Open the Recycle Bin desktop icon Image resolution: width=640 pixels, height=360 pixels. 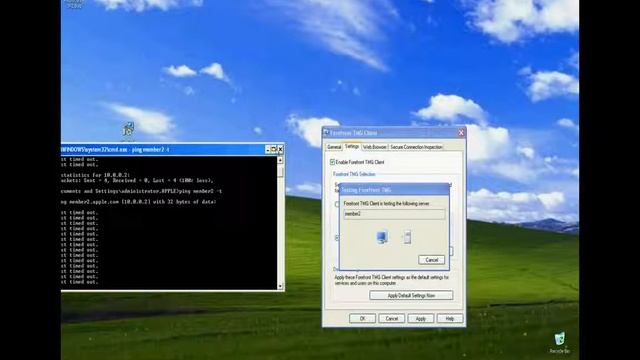pyautogui.click(x=560, y=342)
